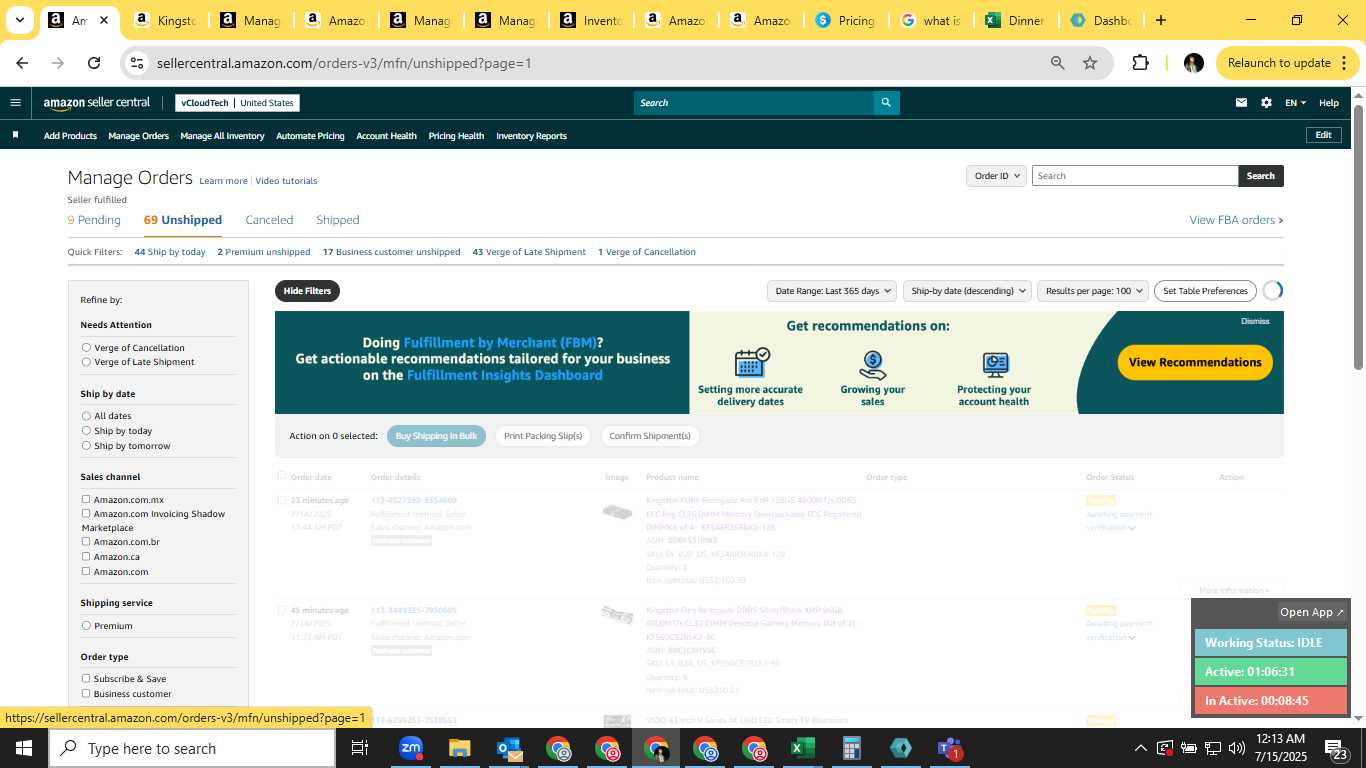Select Ship by today radio option
Image resolution: width=1366 pixels, height=768 pixels.
[x=86, y=431]
